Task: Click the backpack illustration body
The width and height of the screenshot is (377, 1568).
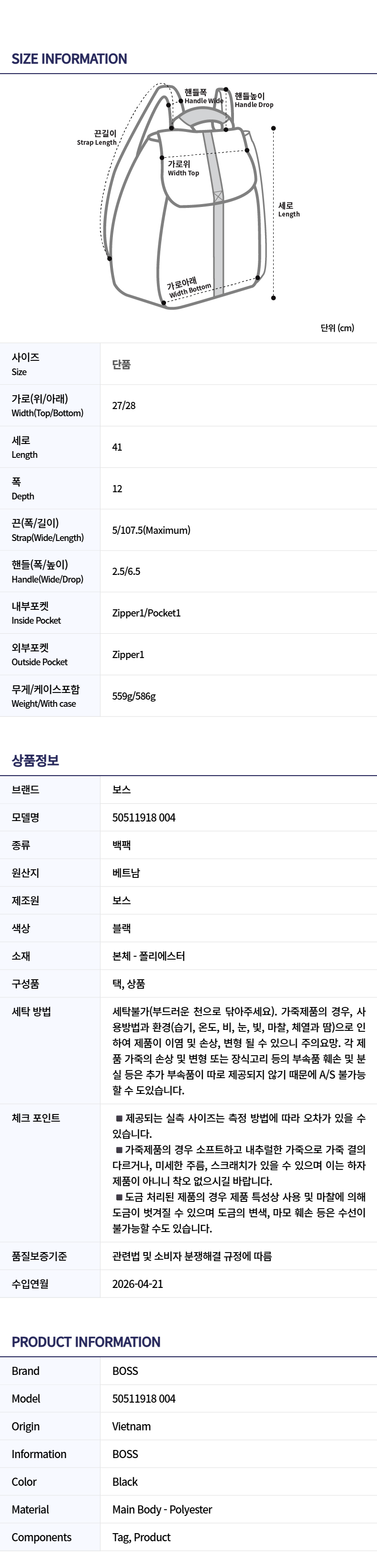Action: [189, 243]
